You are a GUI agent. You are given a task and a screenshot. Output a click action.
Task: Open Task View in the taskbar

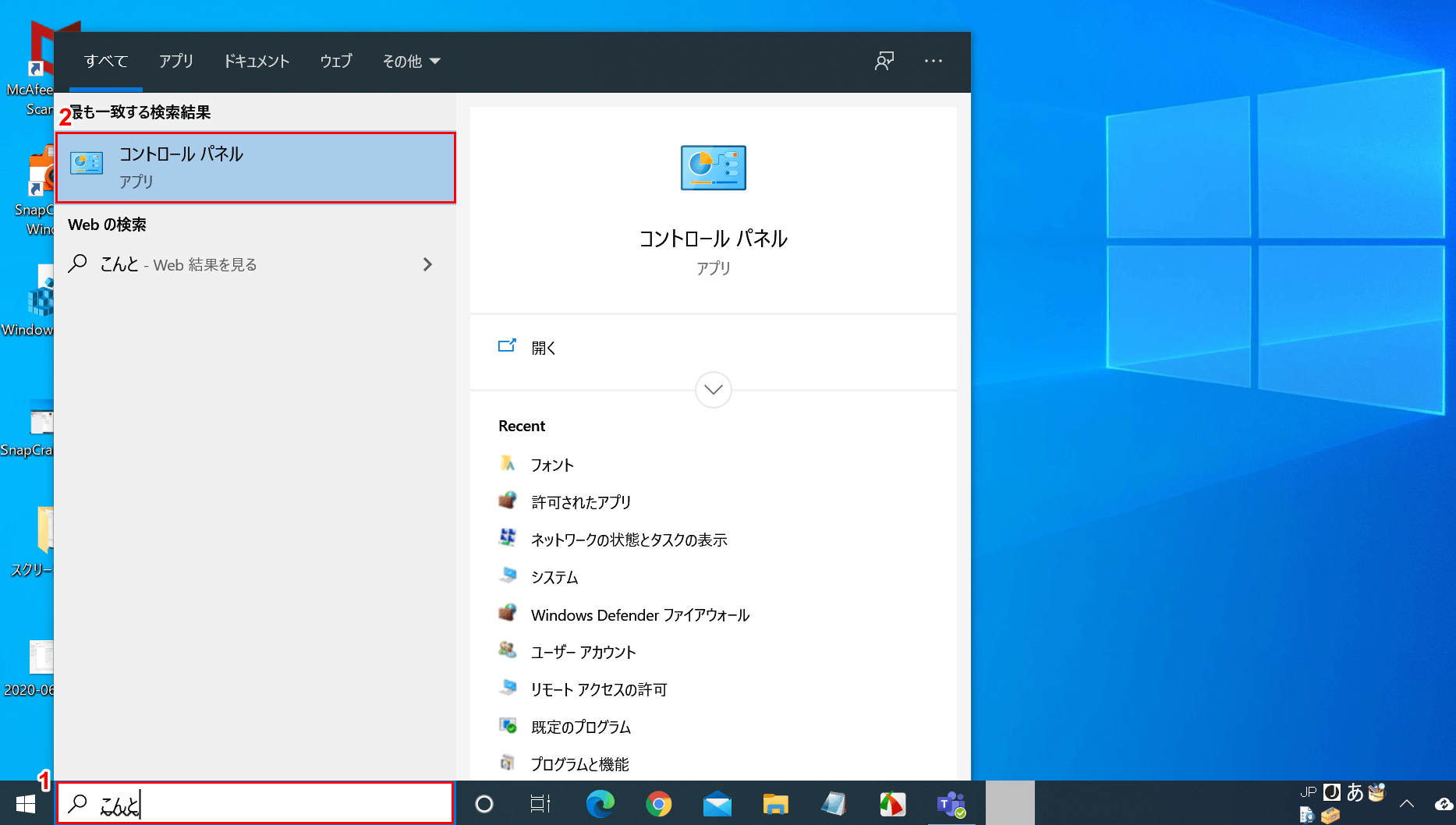tap(540, 804)
